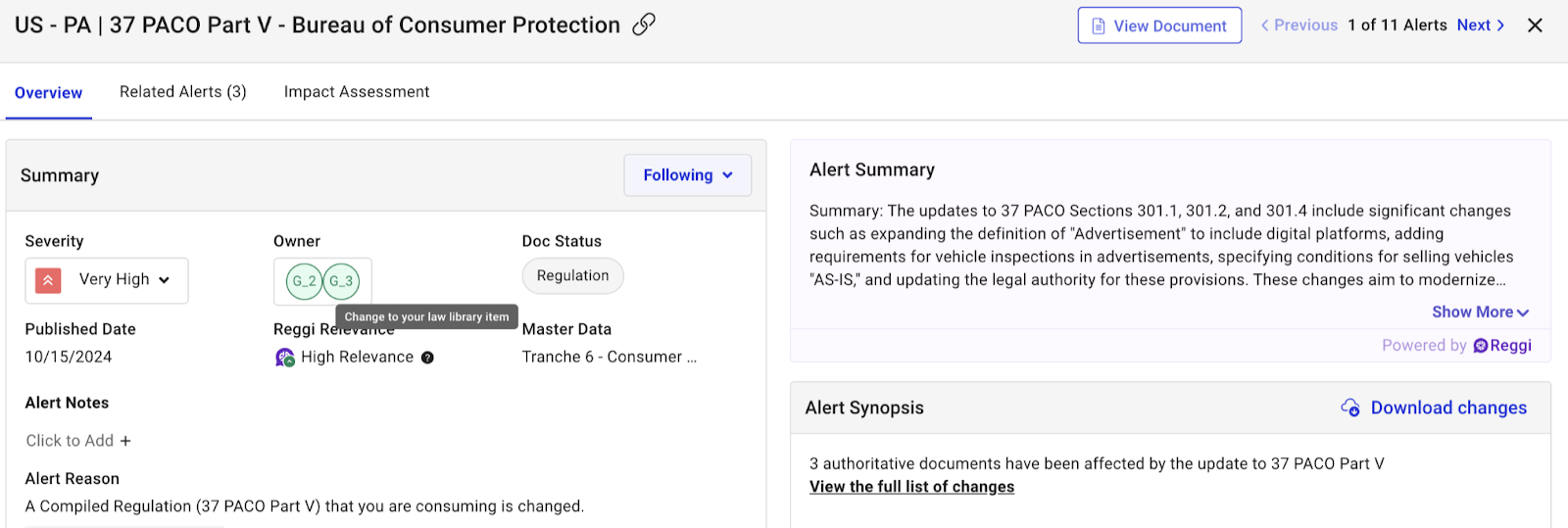Image resolution: width=1568 pixels, height=528 pixels.
Task: Open View the full list of changes
Action: pos(911,487)
